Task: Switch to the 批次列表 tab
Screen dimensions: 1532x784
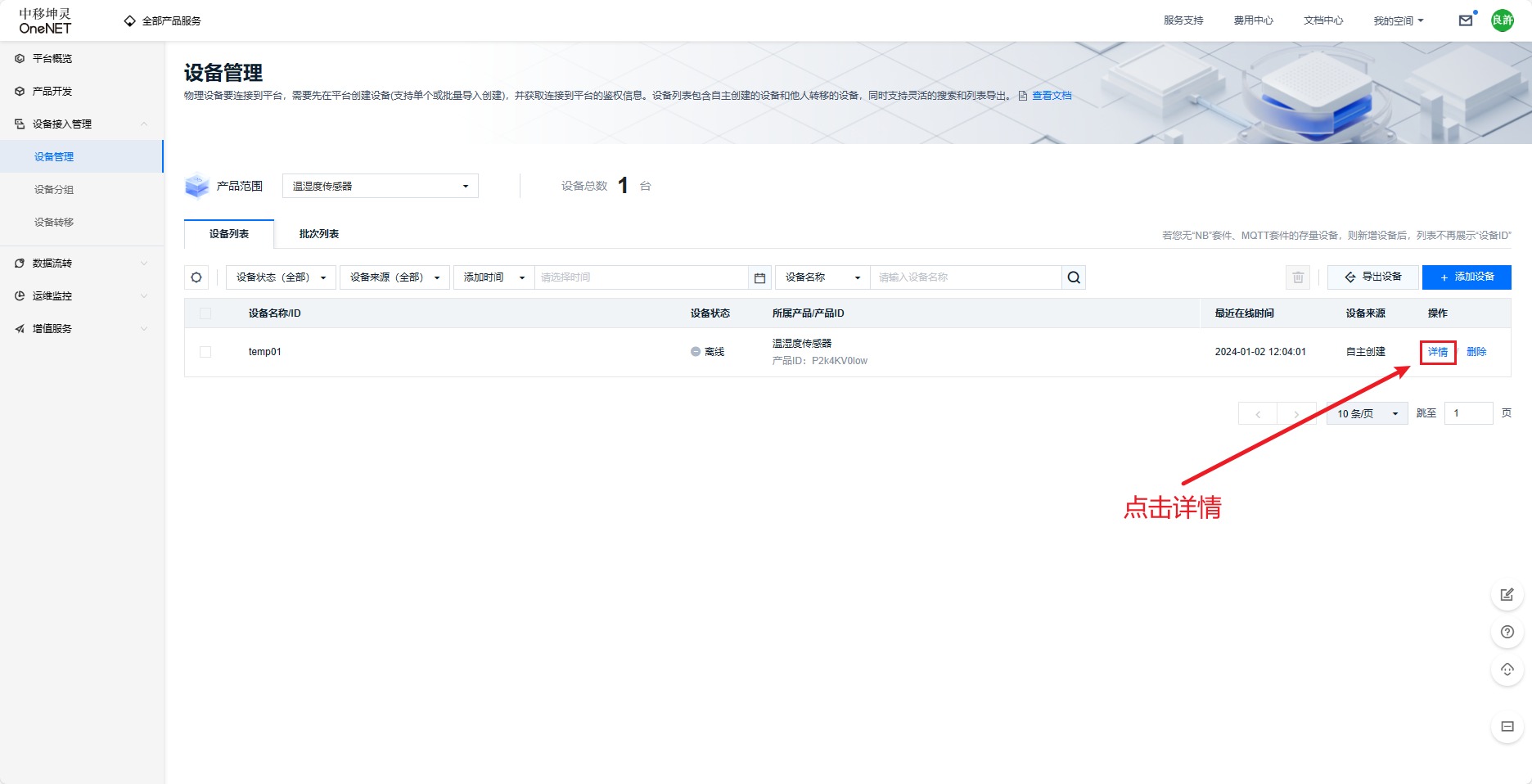Action: [319, 234]
